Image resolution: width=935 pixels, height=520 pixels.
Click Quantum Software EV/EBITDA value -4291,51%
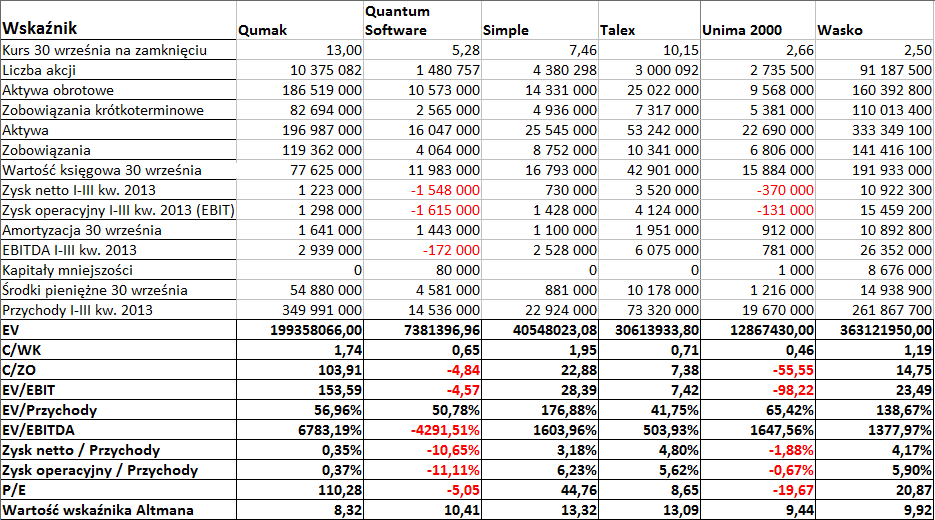444,430
